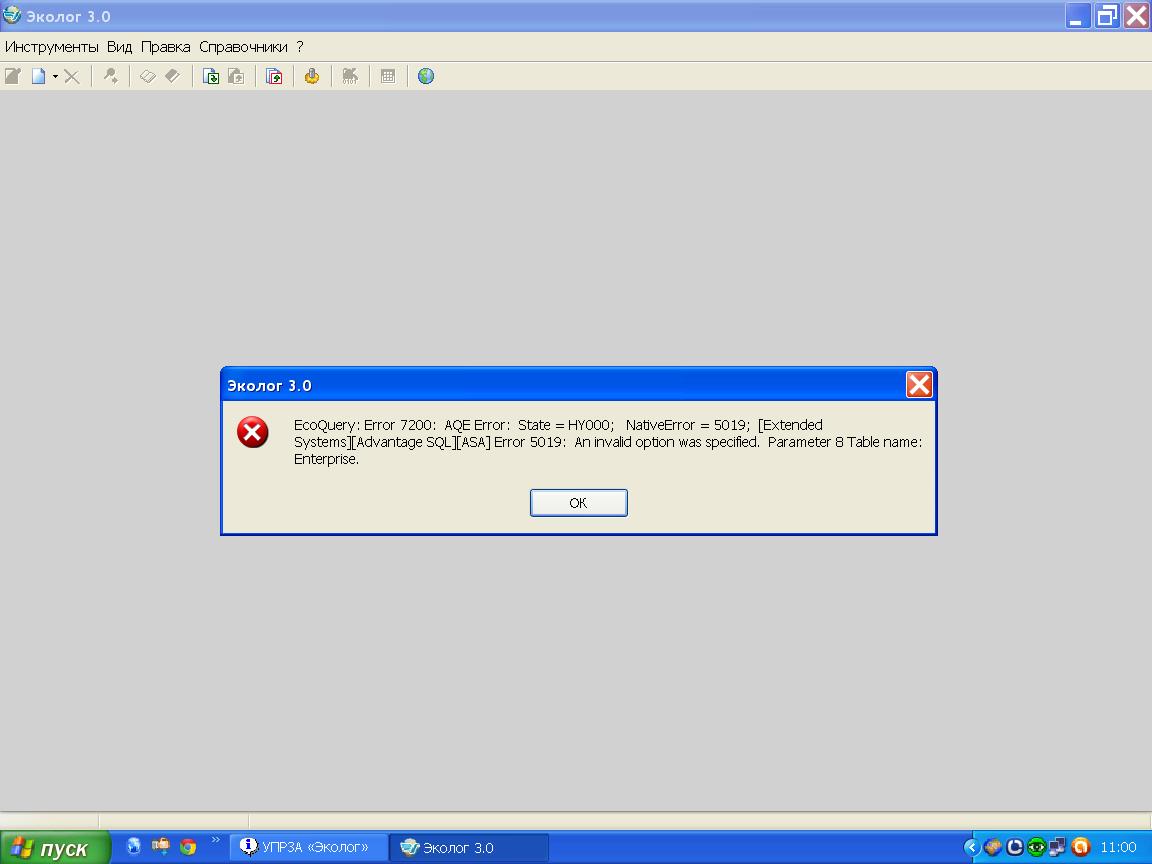Open Chrome from the quick launch bar

pos(188,847)
